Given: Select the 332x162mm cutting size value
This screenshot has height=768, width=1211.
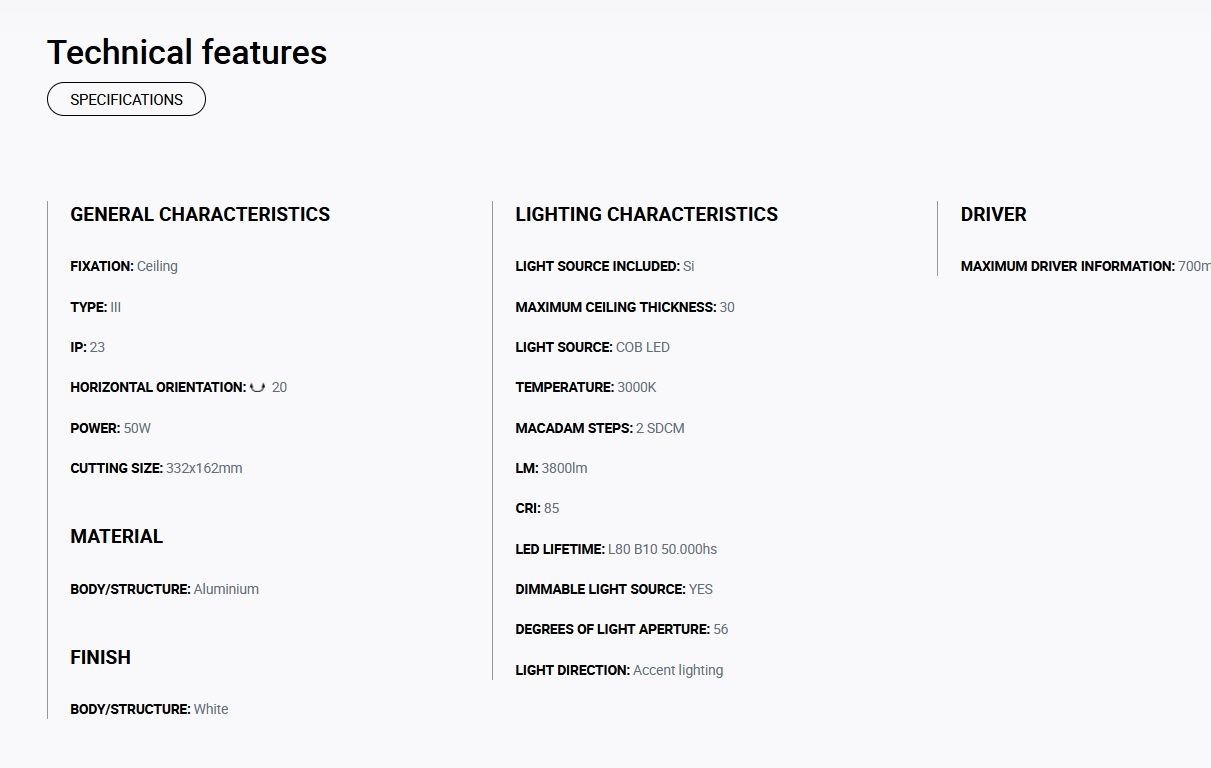Looking at the screenshot, I should click(204, 468).
